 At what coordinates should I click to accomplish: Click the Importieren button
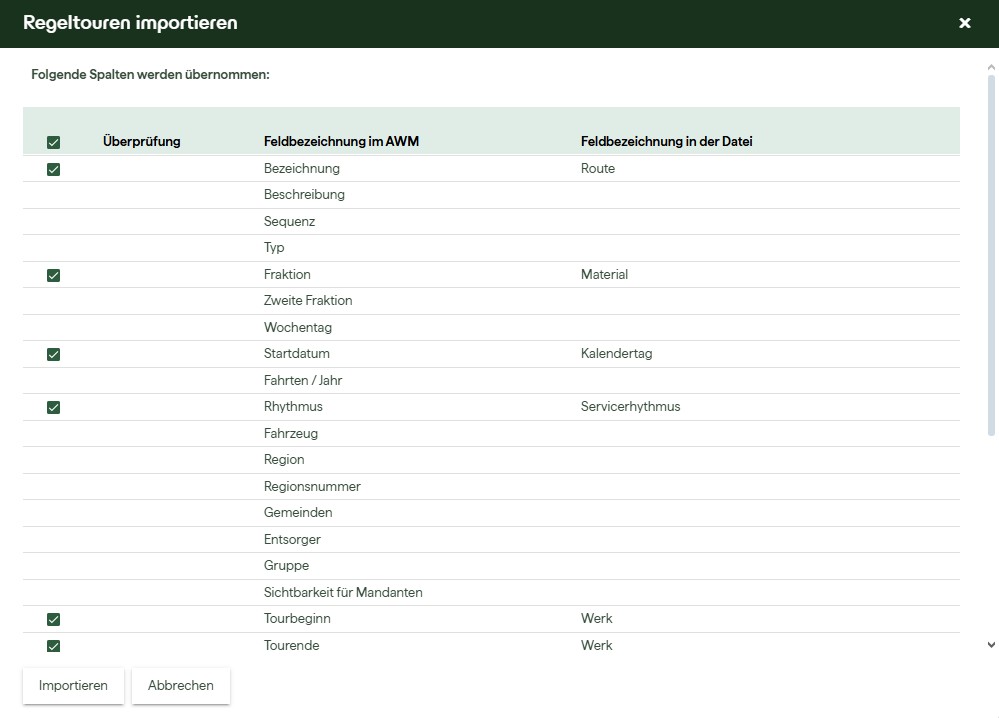coord(73,686)
